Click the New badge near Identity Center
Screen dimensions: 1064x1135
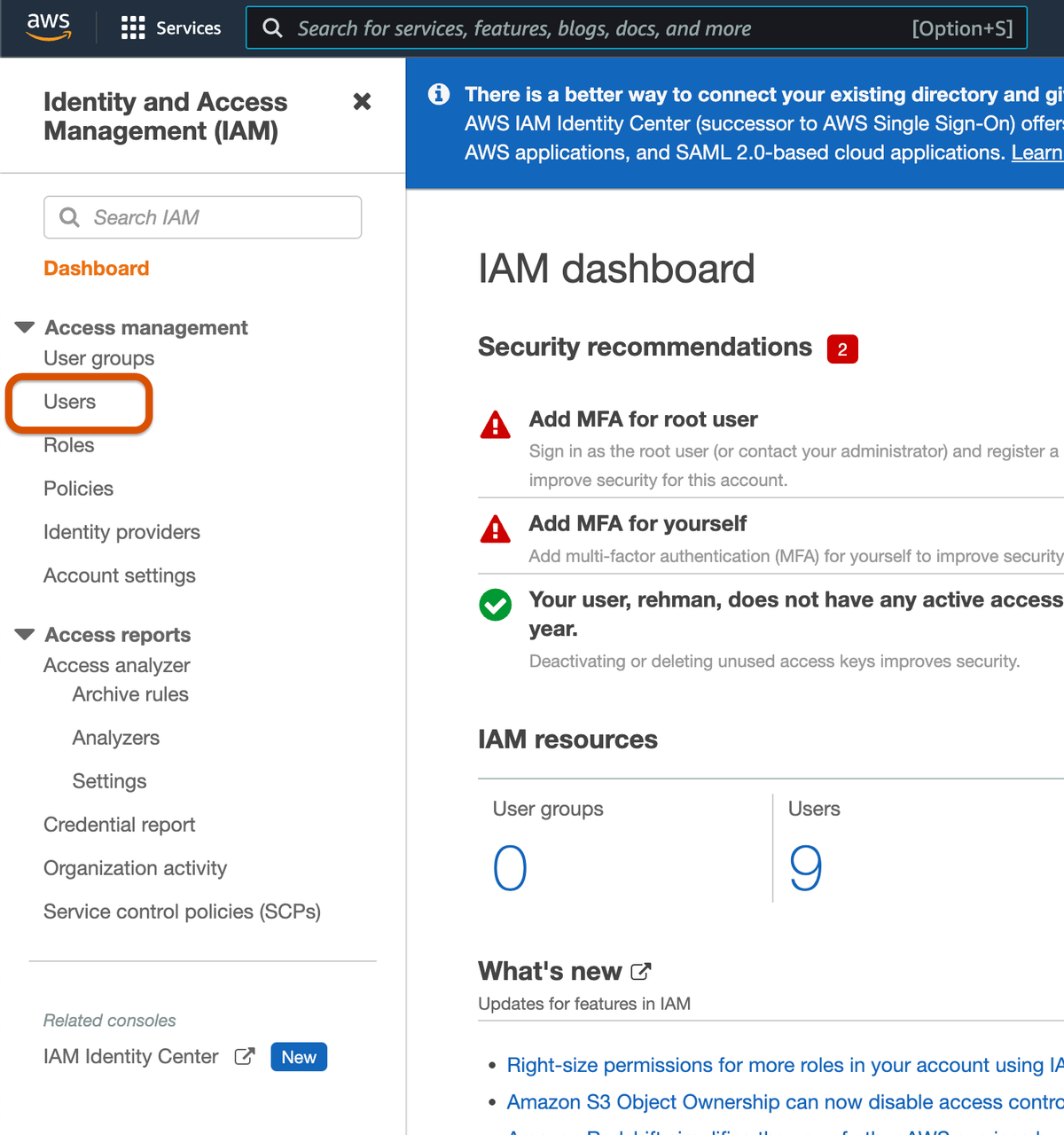click(299, 1057)
